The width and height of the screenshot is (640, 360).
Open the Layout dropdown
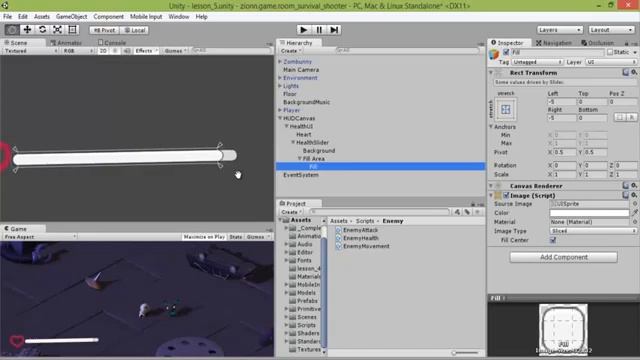tap(611, 30)
